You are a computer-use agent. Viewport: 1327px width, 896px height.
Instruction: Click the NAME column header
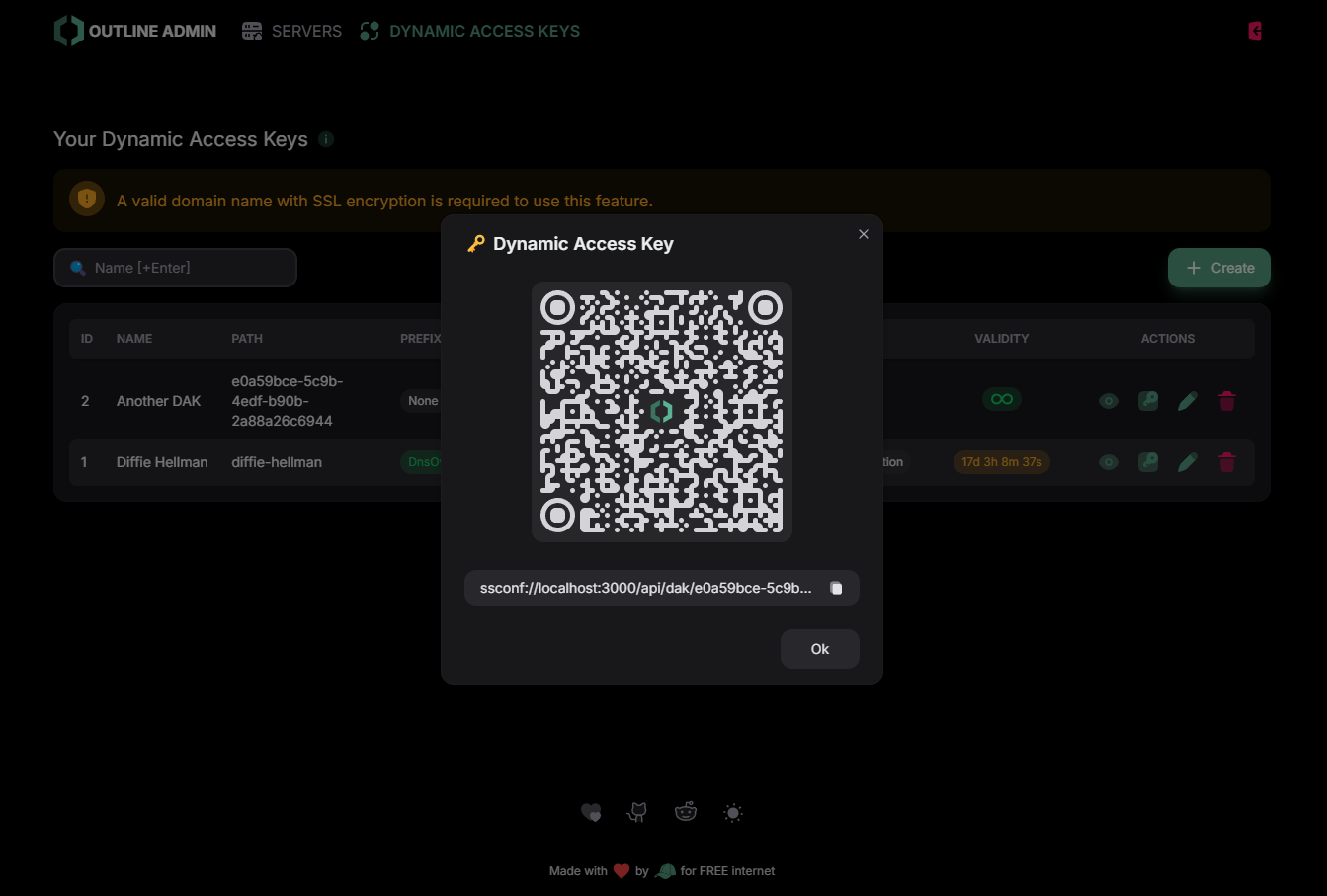click(x=134, y=338)
